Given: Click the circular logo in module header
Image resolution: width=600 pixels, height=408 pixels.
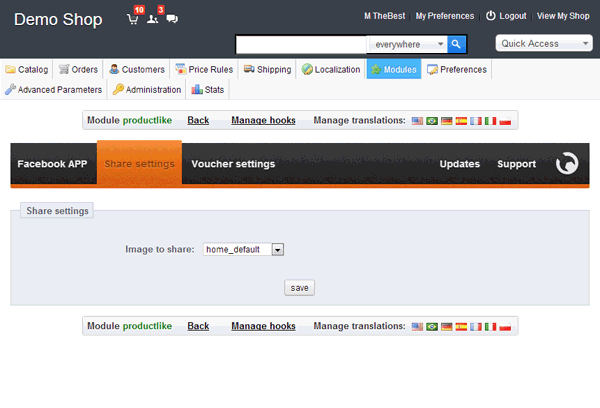Looking at the screenshot, I should click(567, 164).
